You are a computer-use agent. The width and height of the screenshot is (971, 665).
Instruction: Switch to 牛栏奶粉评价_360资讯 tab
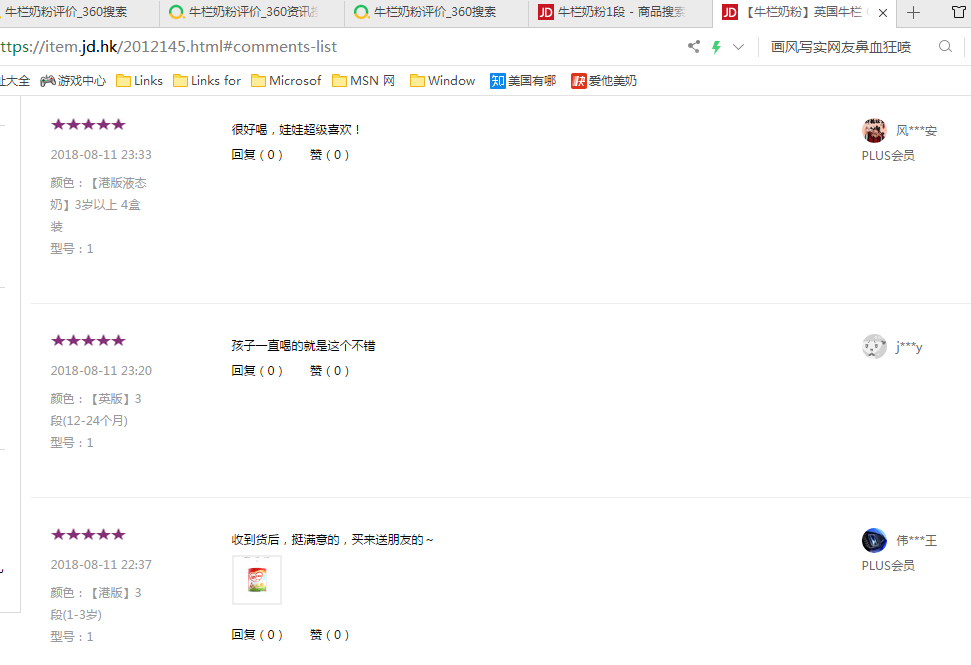point(252,13)
